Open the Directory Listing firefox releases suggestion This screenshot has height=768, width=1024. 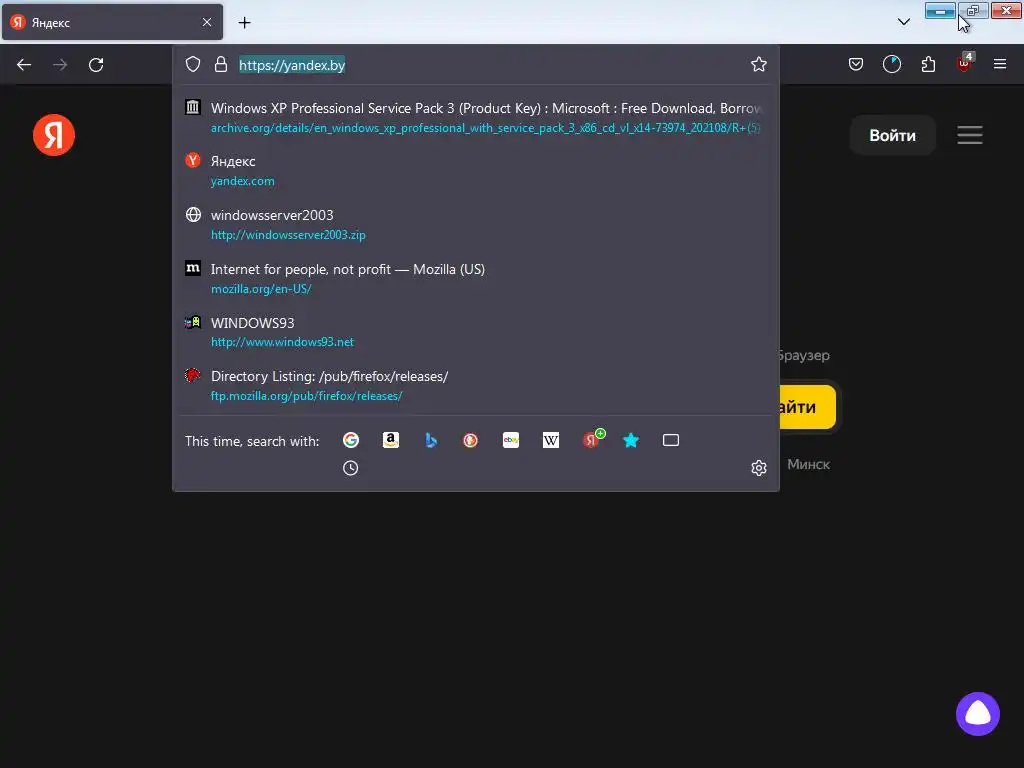click(x=475, y=385)
